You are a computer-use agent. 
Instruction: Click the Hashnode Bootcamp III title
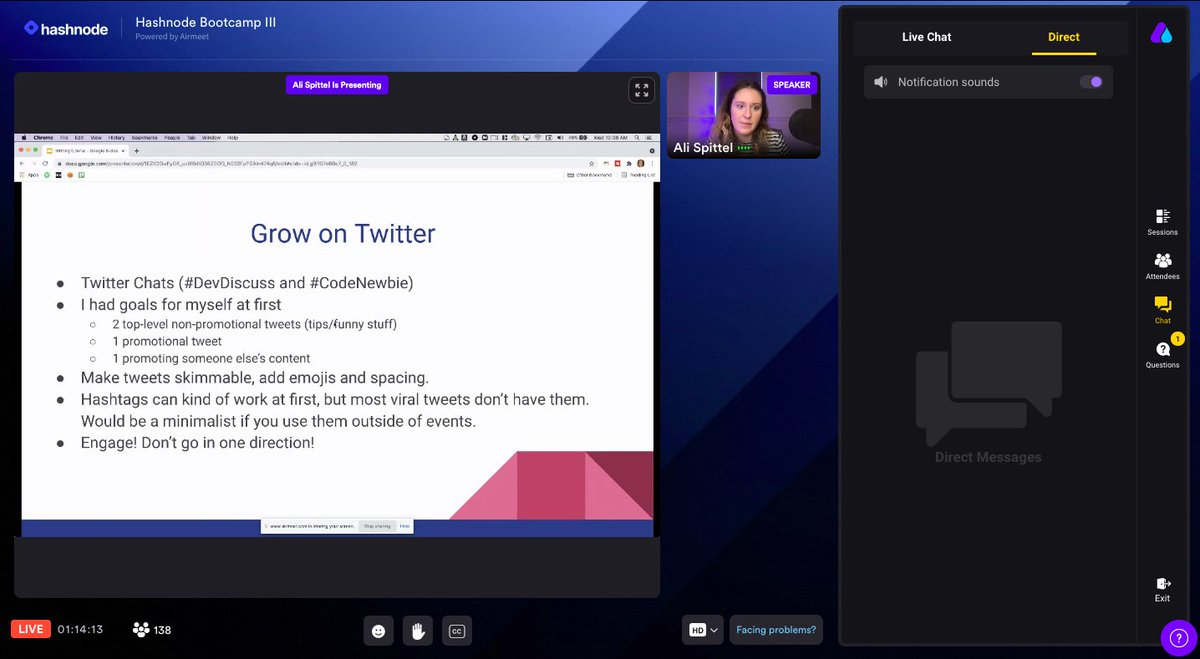[206, 22]
